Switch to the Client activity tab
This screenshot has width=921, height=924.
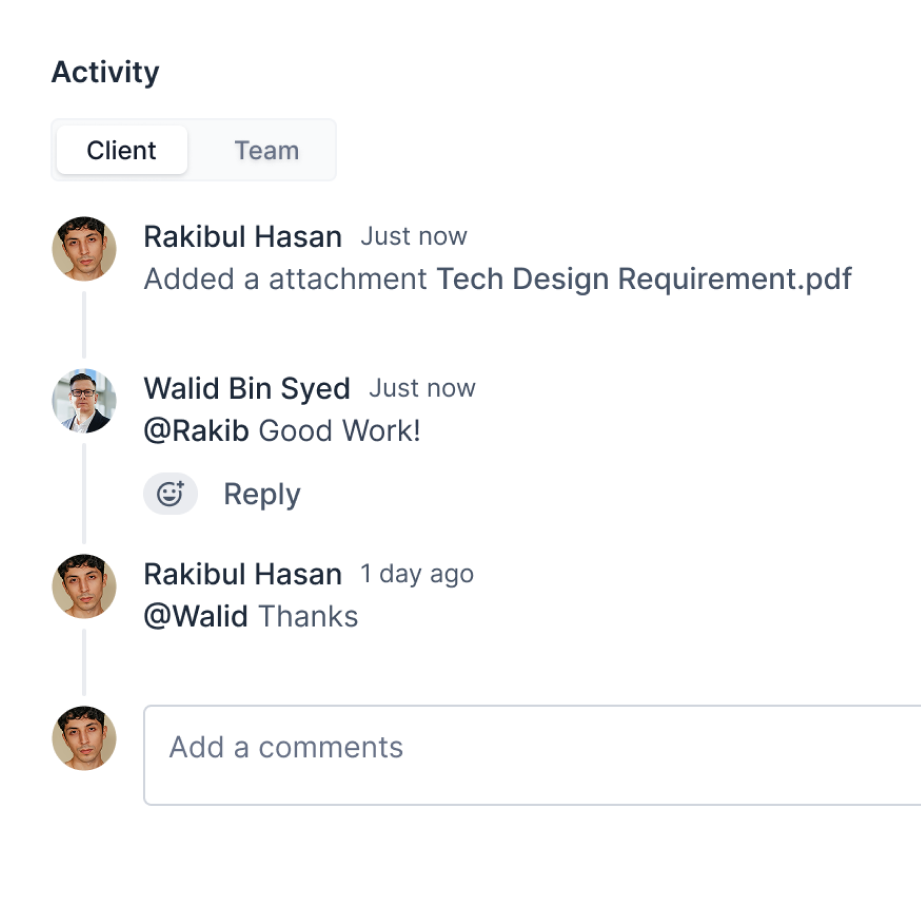pos(122,150)
